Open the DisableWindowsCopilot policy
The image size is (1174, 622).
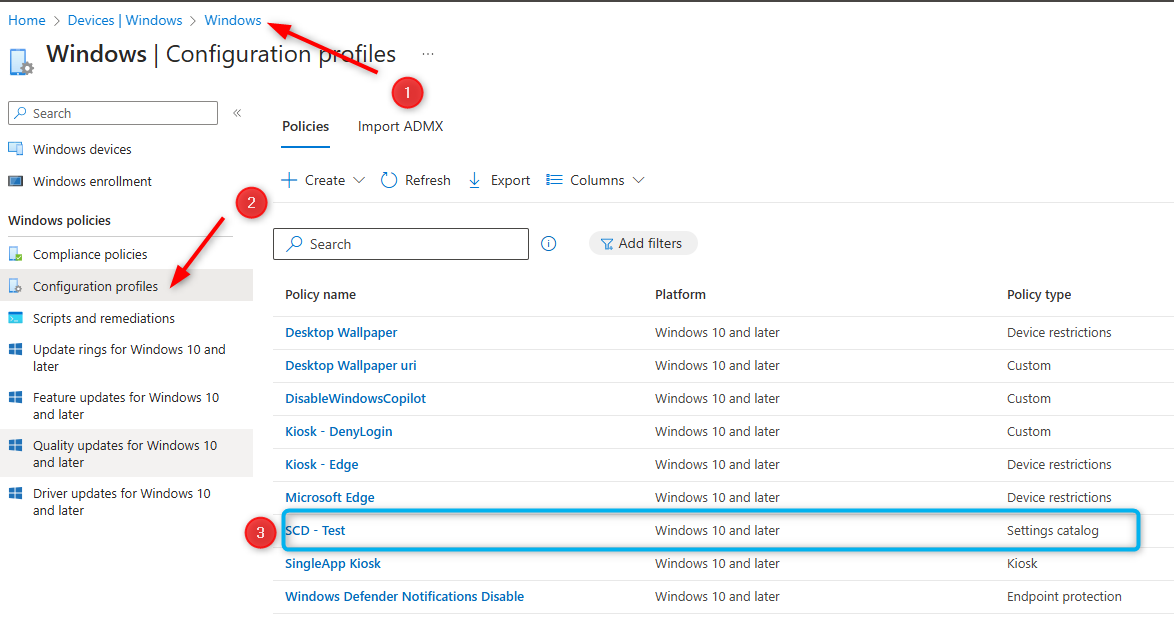[356, 398]
